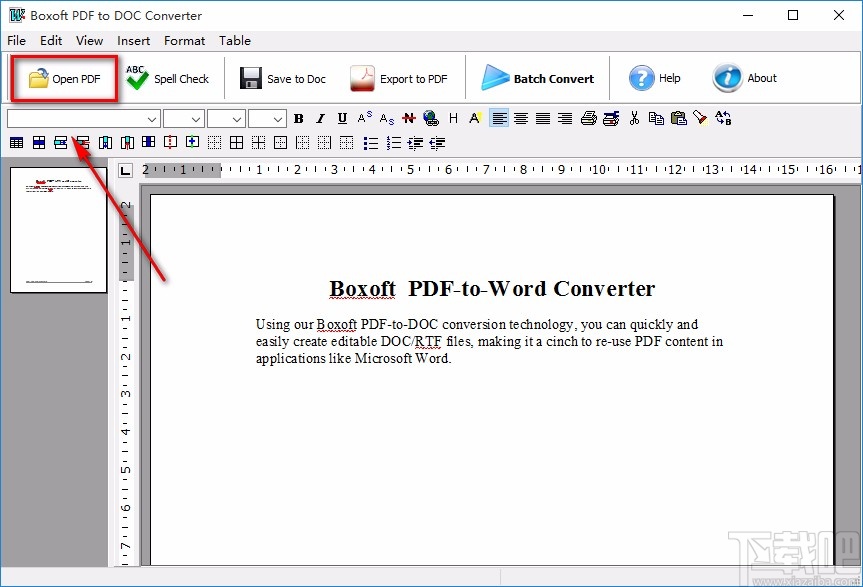Click Export to PDF
The width and height of the screenshot is (863, 587).
399,79
